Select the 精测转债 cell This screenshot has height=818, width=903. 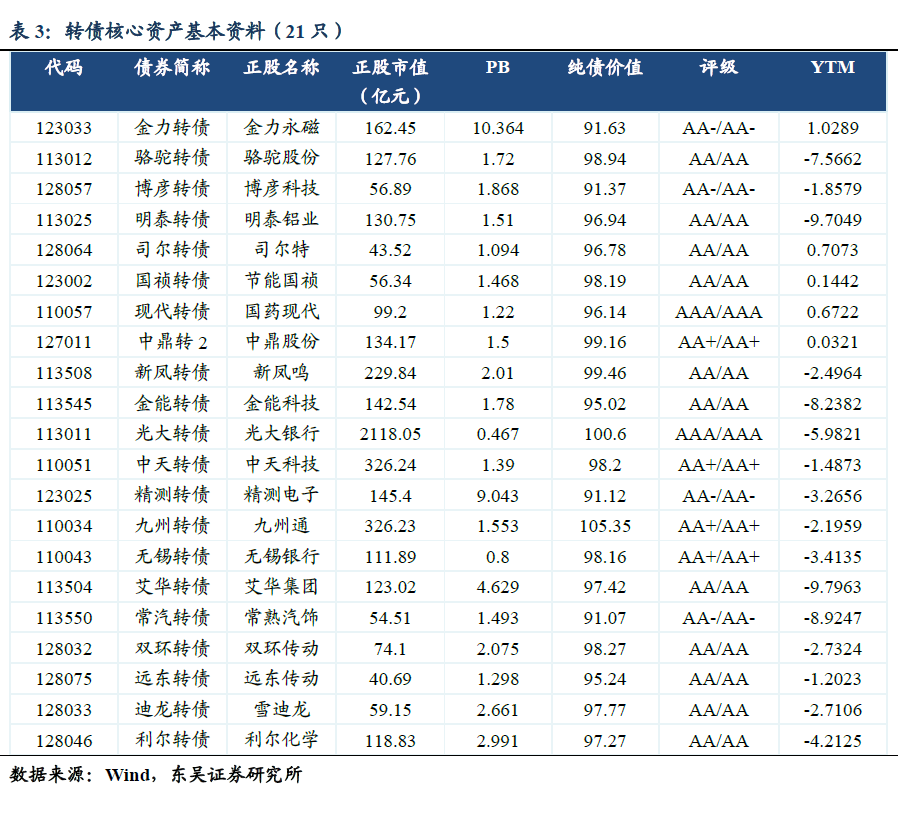coord(172,495)
